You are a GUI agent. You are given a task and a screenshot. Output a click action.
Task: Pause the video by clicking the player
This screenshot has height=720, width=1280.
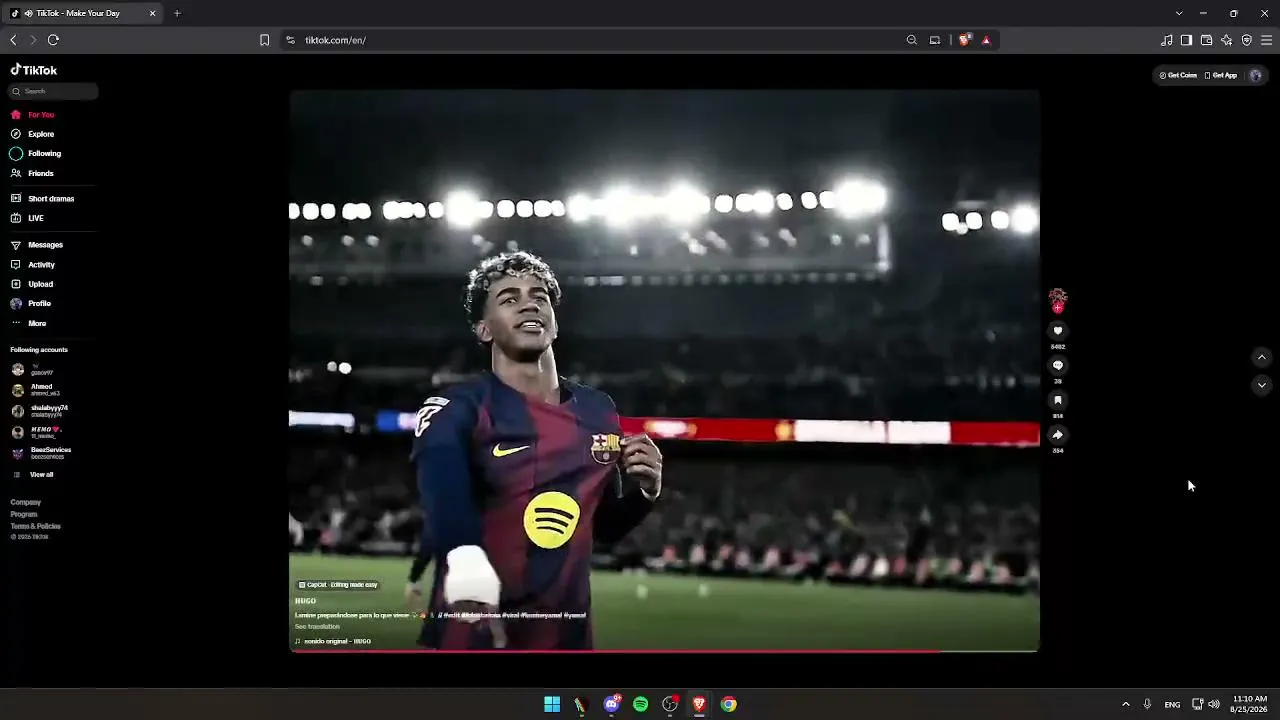point(664,370)
